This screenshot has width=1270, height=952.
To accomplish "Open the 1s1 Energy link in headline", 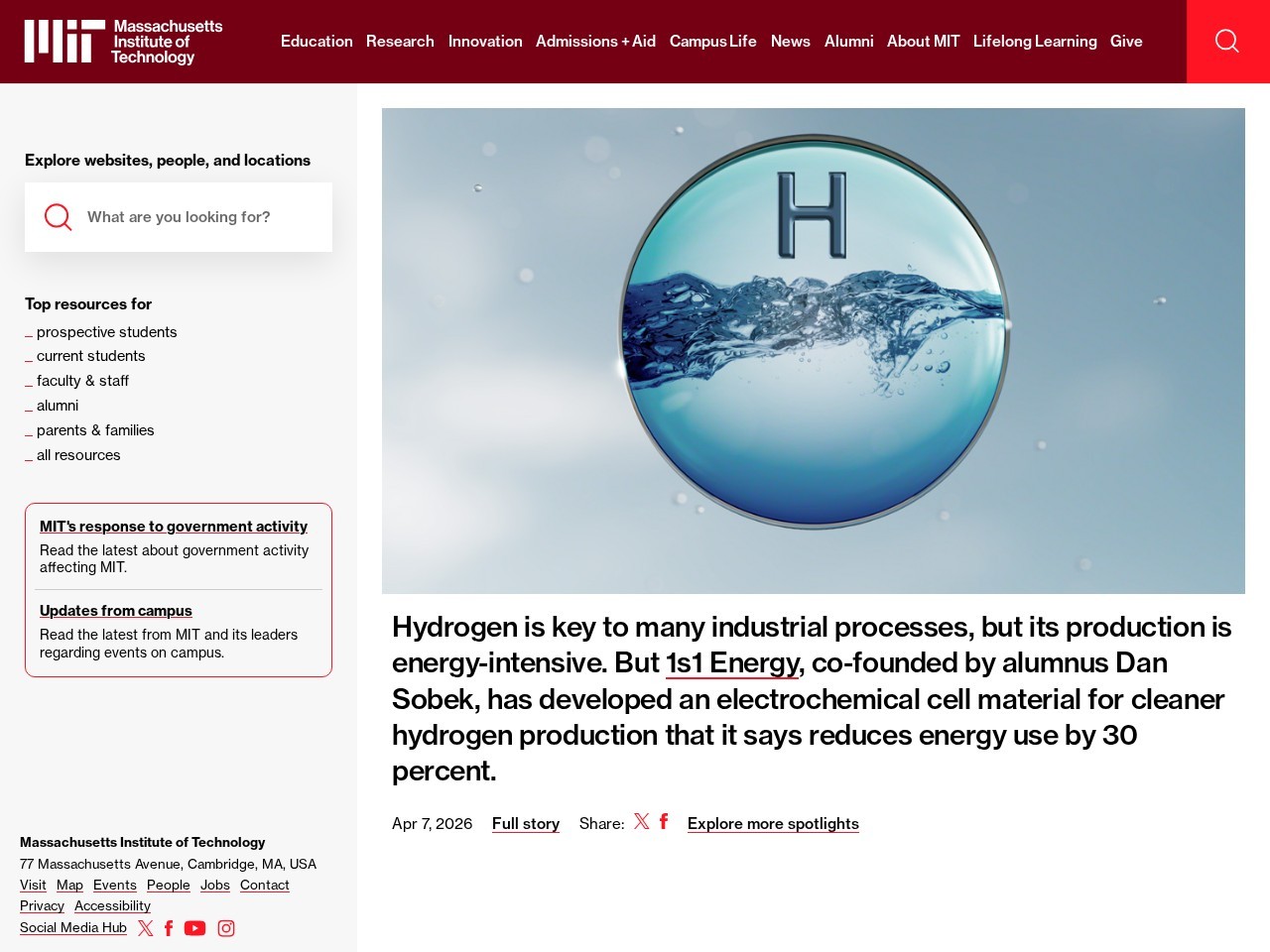I will [x=732, y=662].
